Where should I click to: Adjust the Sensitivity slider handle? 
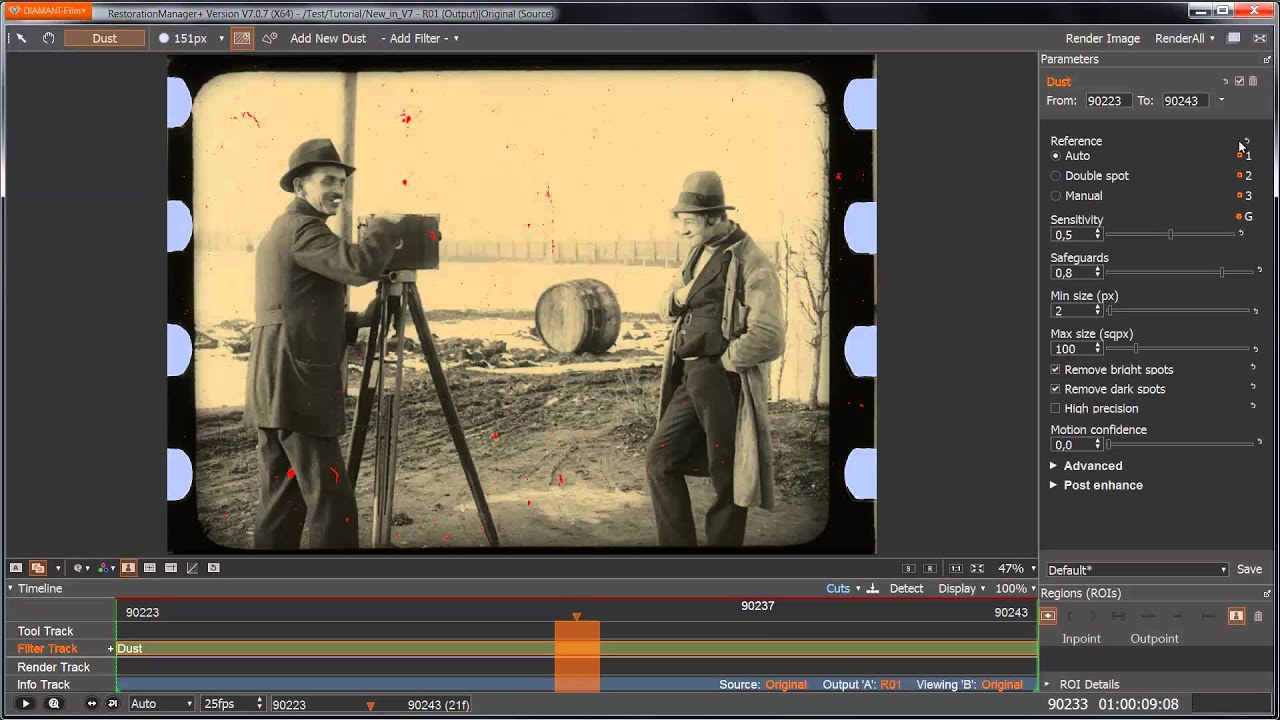[1170, 234]
